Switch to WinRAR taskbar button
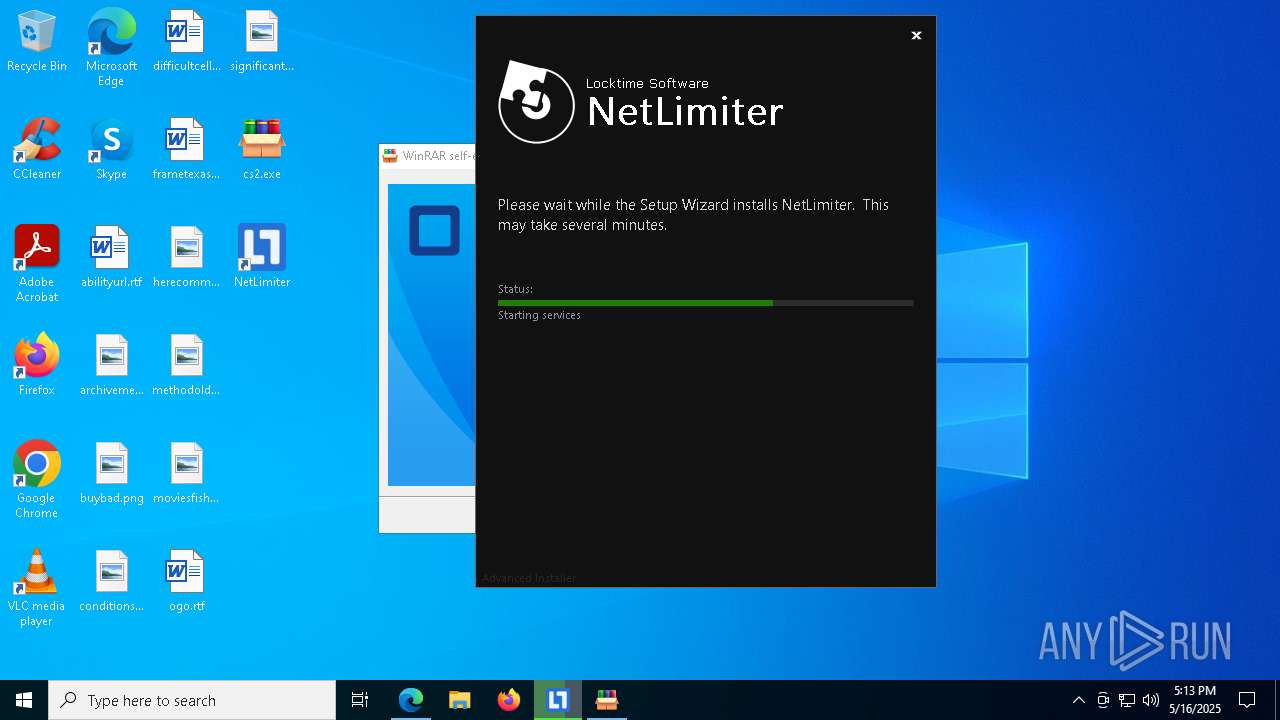The width and height of the screenshot is (1280, 720). point(606,700)
